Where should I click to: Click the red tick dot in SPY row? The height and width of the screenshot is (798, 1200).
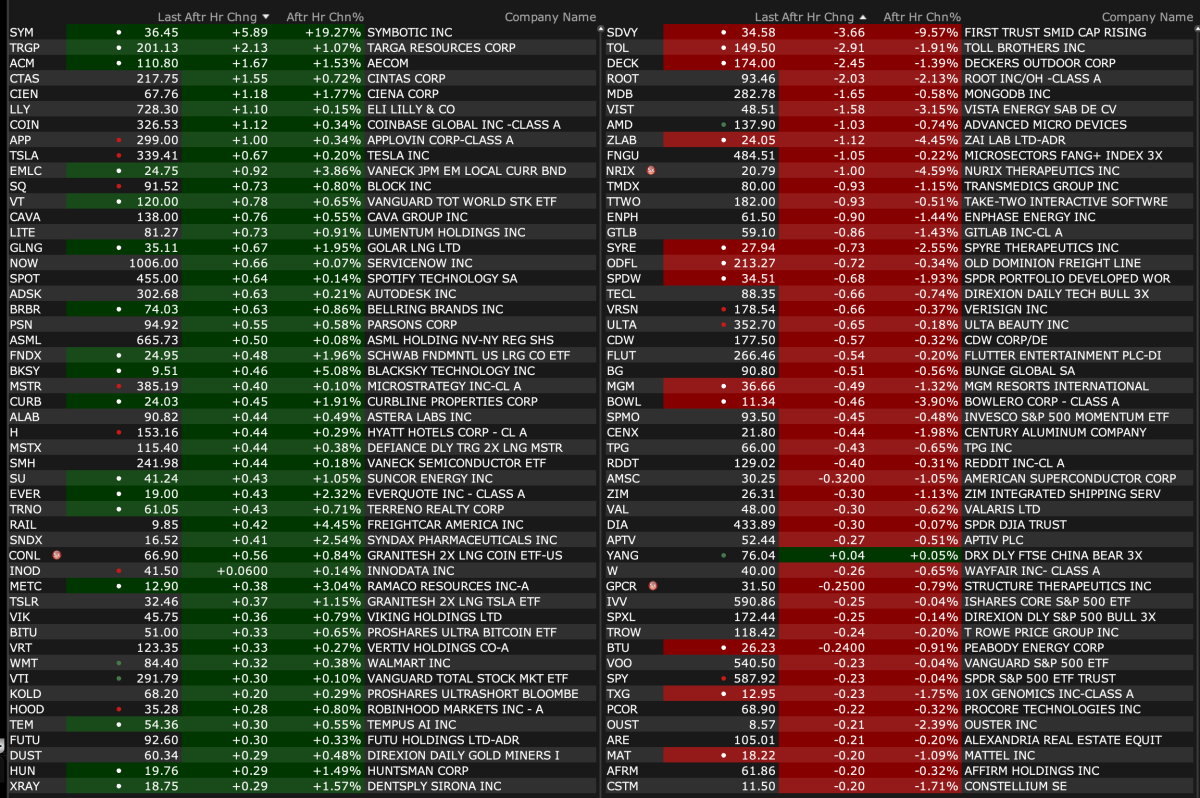[x=723, y=678]
